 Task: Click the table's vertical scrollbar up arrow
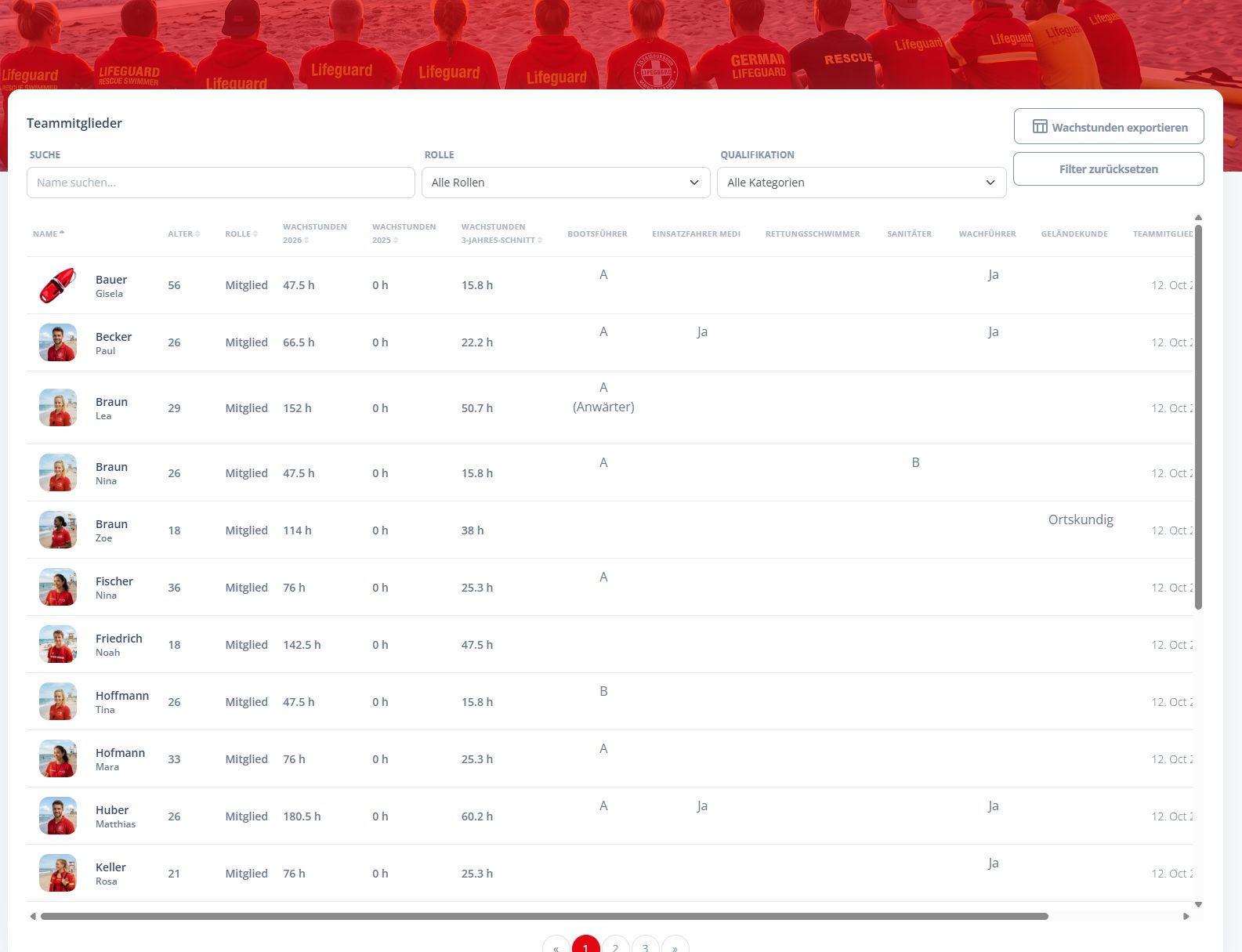[x=1198, y=218]
